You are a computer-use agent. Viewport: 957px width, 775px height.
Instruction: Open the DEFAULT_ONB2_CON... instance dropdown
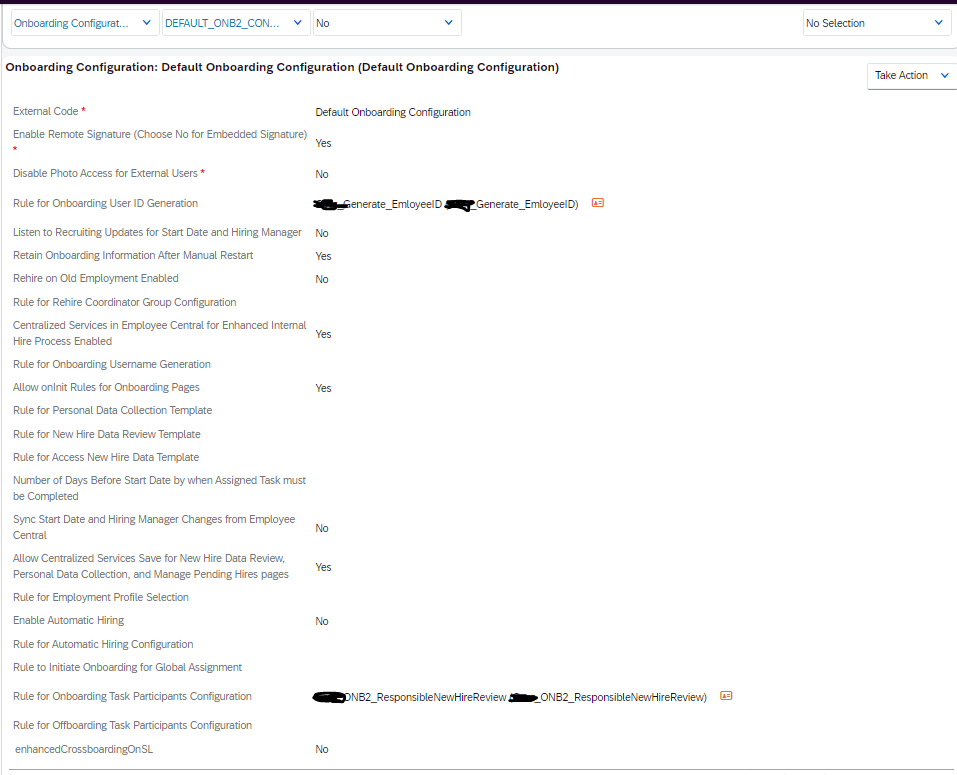(x=236, y=23)
